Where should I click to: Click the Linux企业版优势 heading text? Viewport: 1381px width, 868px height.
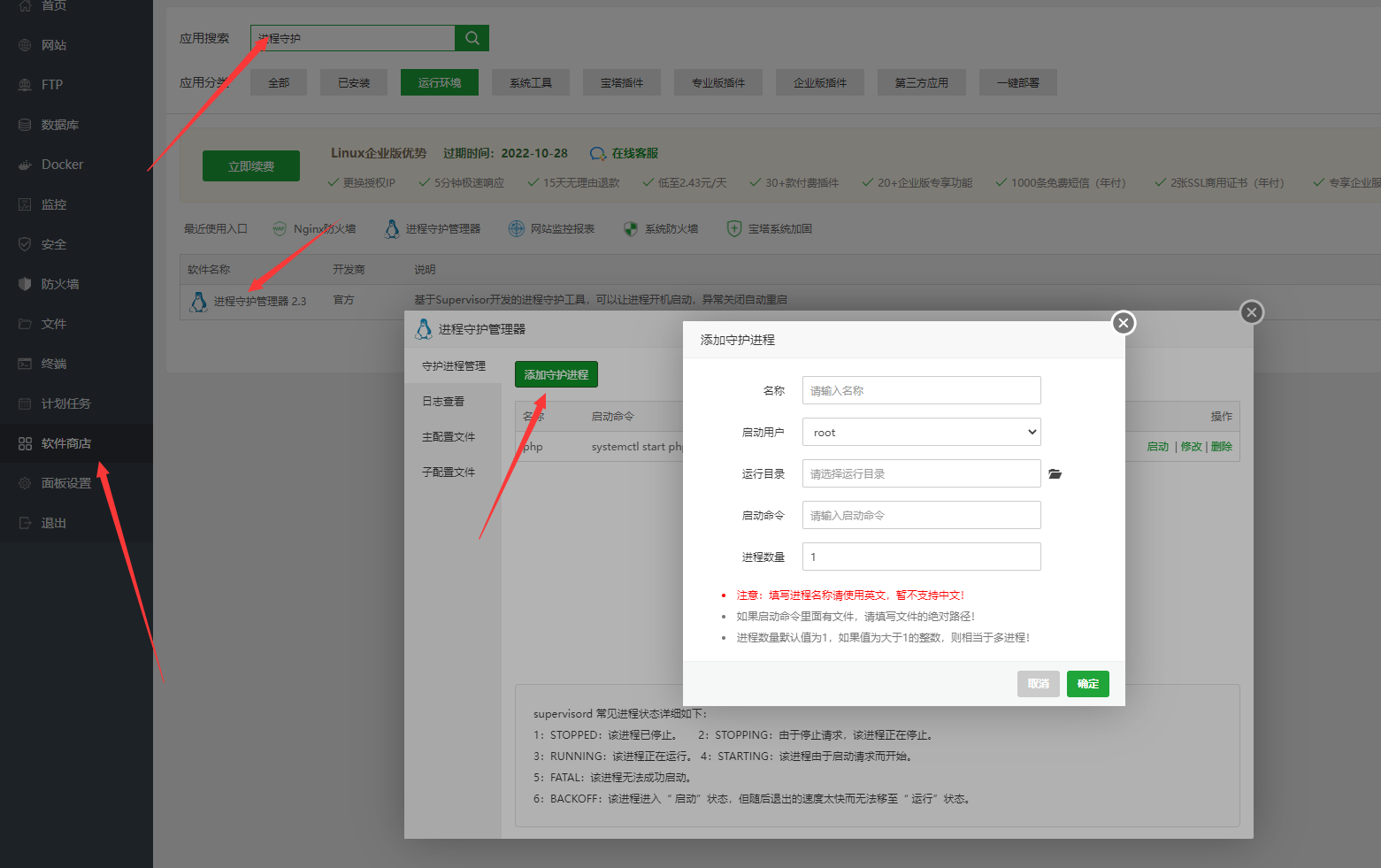(x=379, y=153)
